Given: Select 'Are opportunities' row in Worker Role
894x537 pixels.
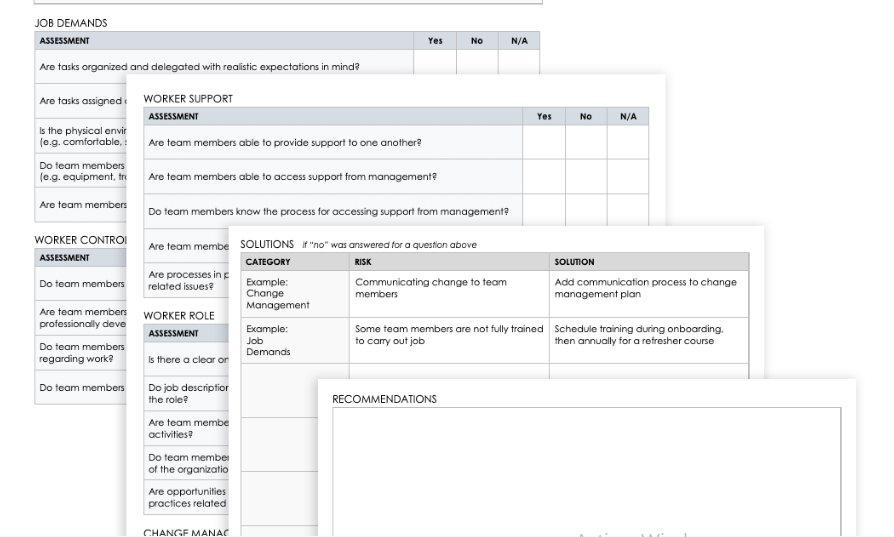Looking at the screenshot, I should (x=188, y=497).
